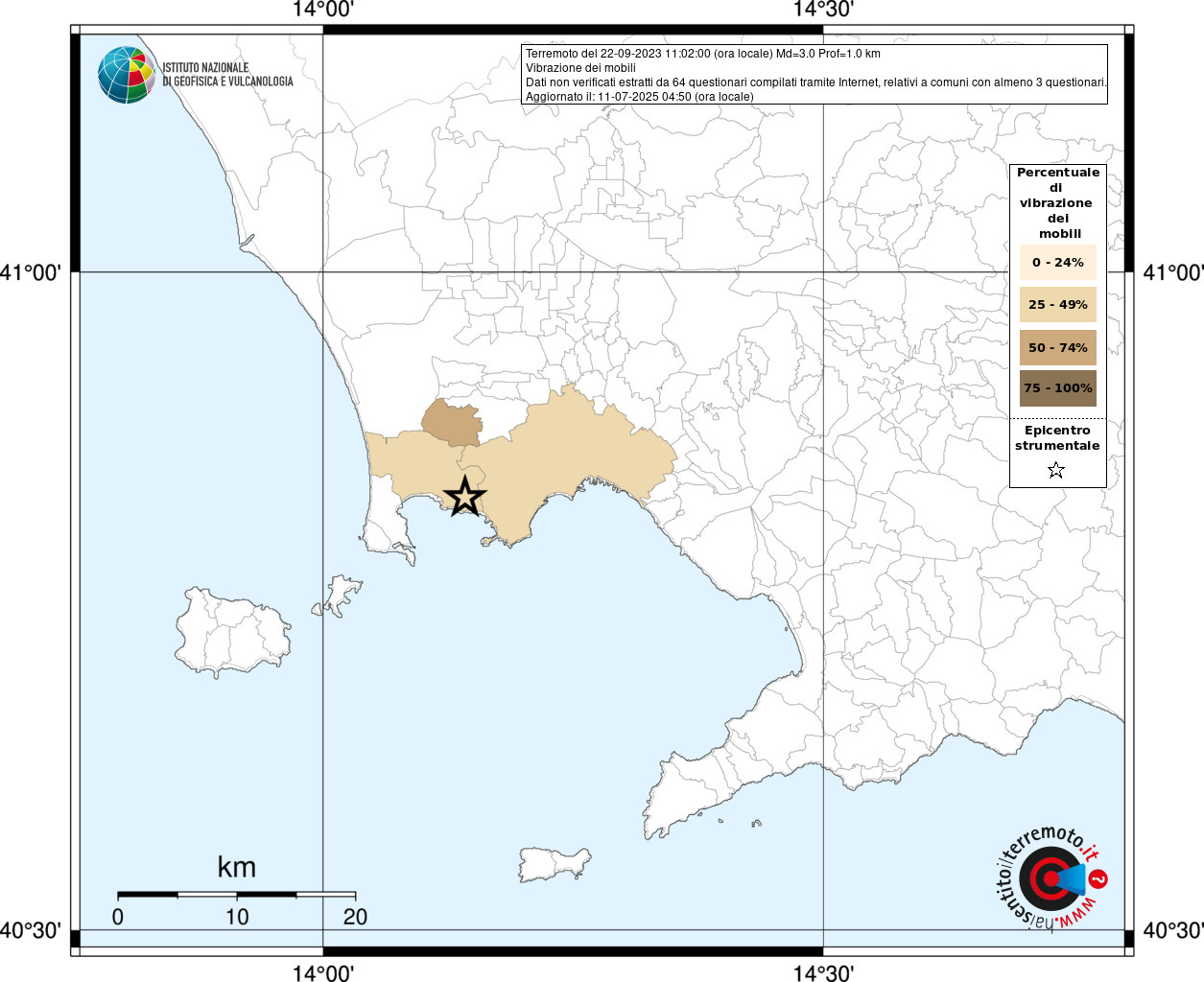Click the top 14°30' longitude label
This screenshot has height=982, width=1204.
(x=823, y=10)
